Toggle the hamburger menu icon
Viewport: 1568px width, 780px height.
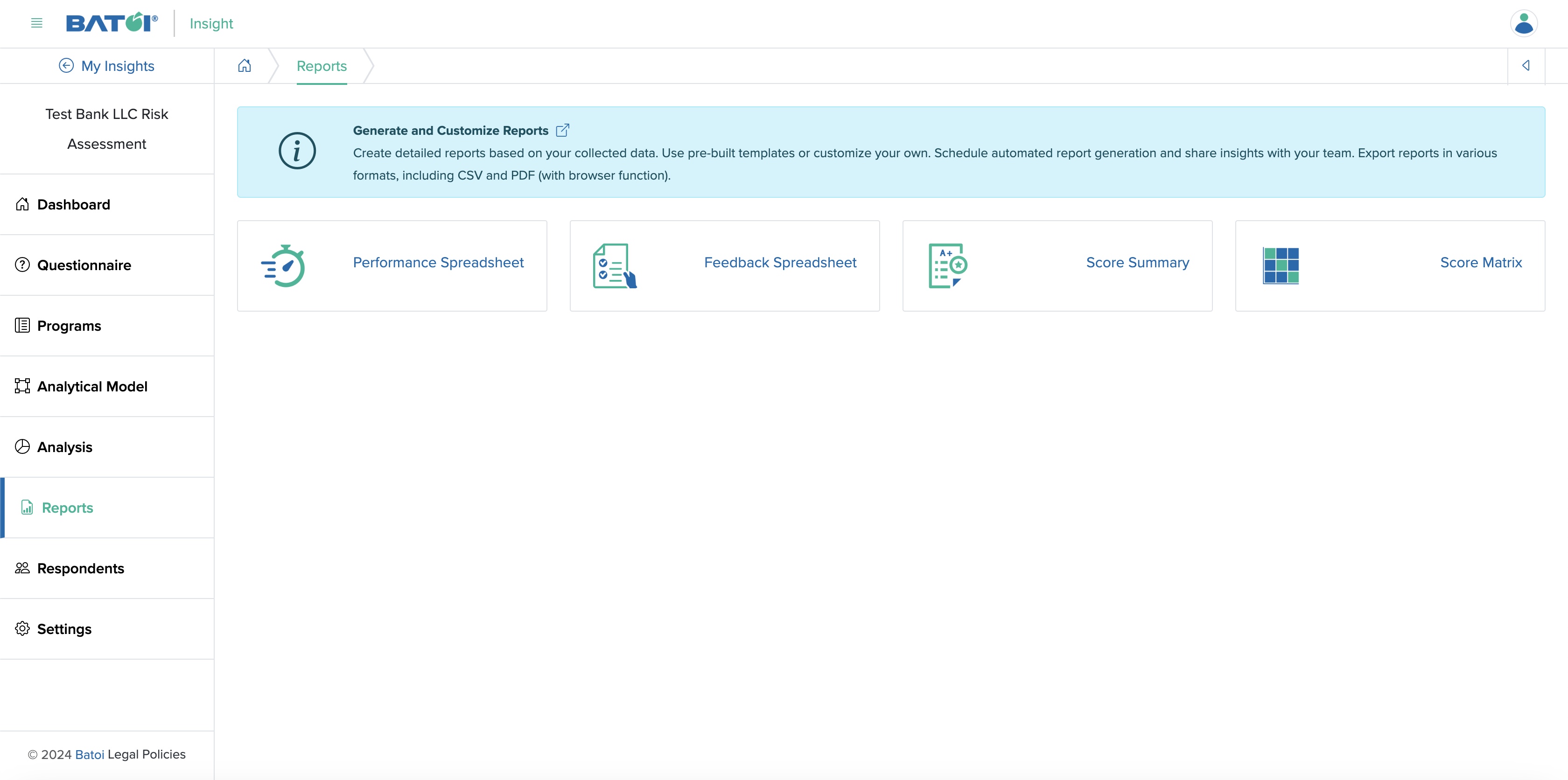click(37, 23)
